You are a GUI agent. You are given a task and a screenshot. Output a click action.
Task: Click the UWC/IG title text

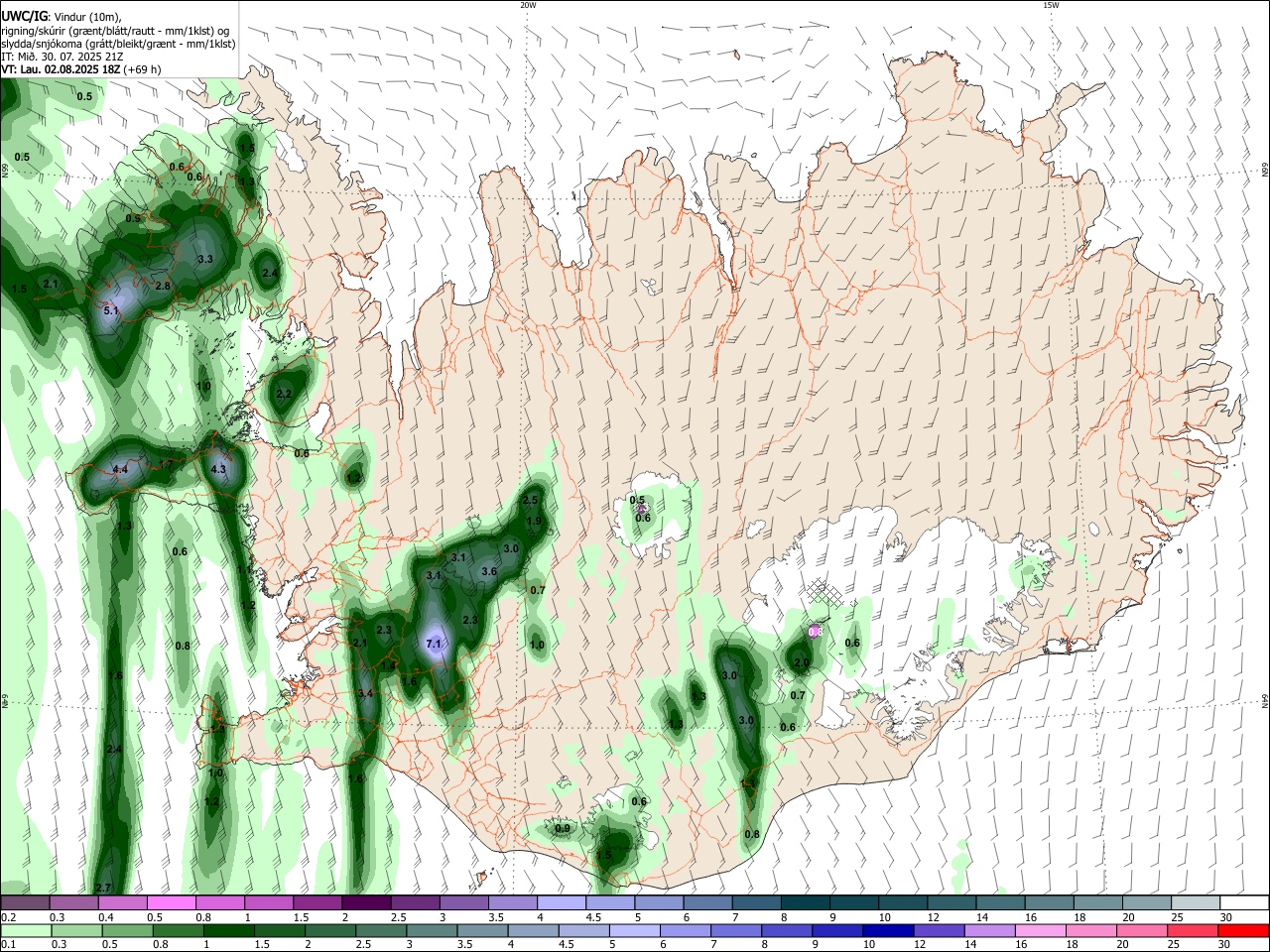25,16
